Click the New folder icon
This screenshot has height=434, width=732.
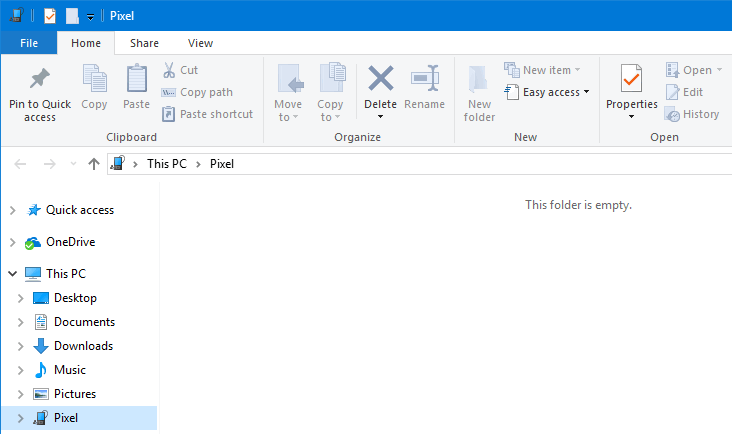coord(479,78)
